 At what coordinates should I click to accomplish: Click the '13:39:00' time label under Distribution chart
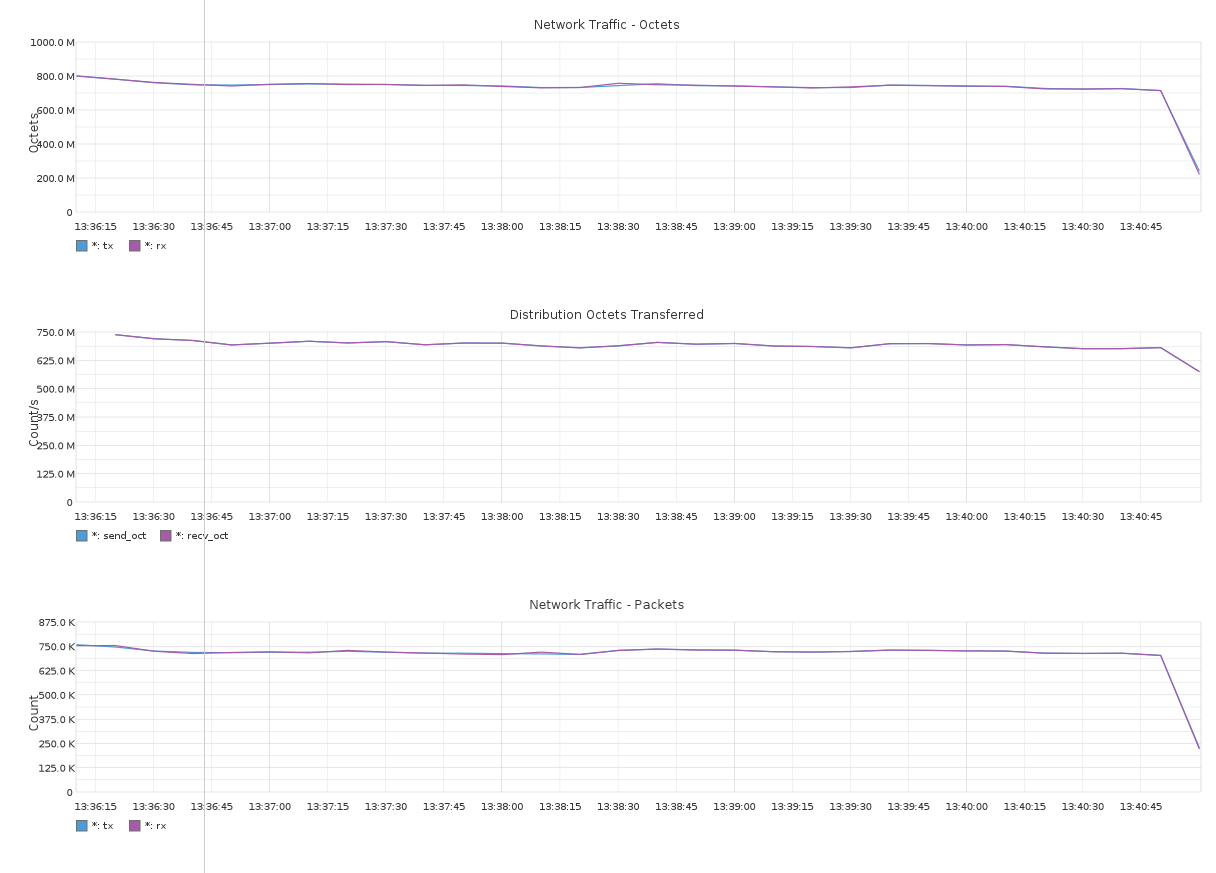[x=735, y=517]
